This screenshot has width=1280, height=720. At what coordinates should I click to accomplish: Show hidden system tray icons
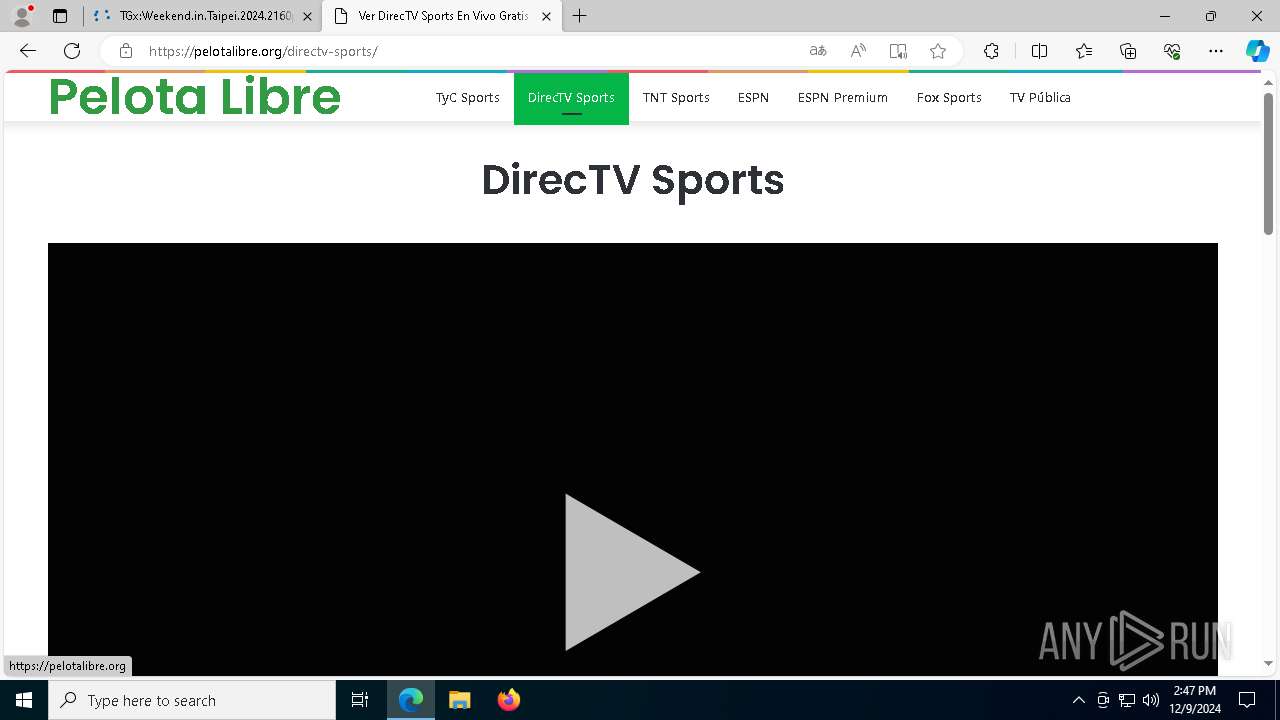point(1078,700)
